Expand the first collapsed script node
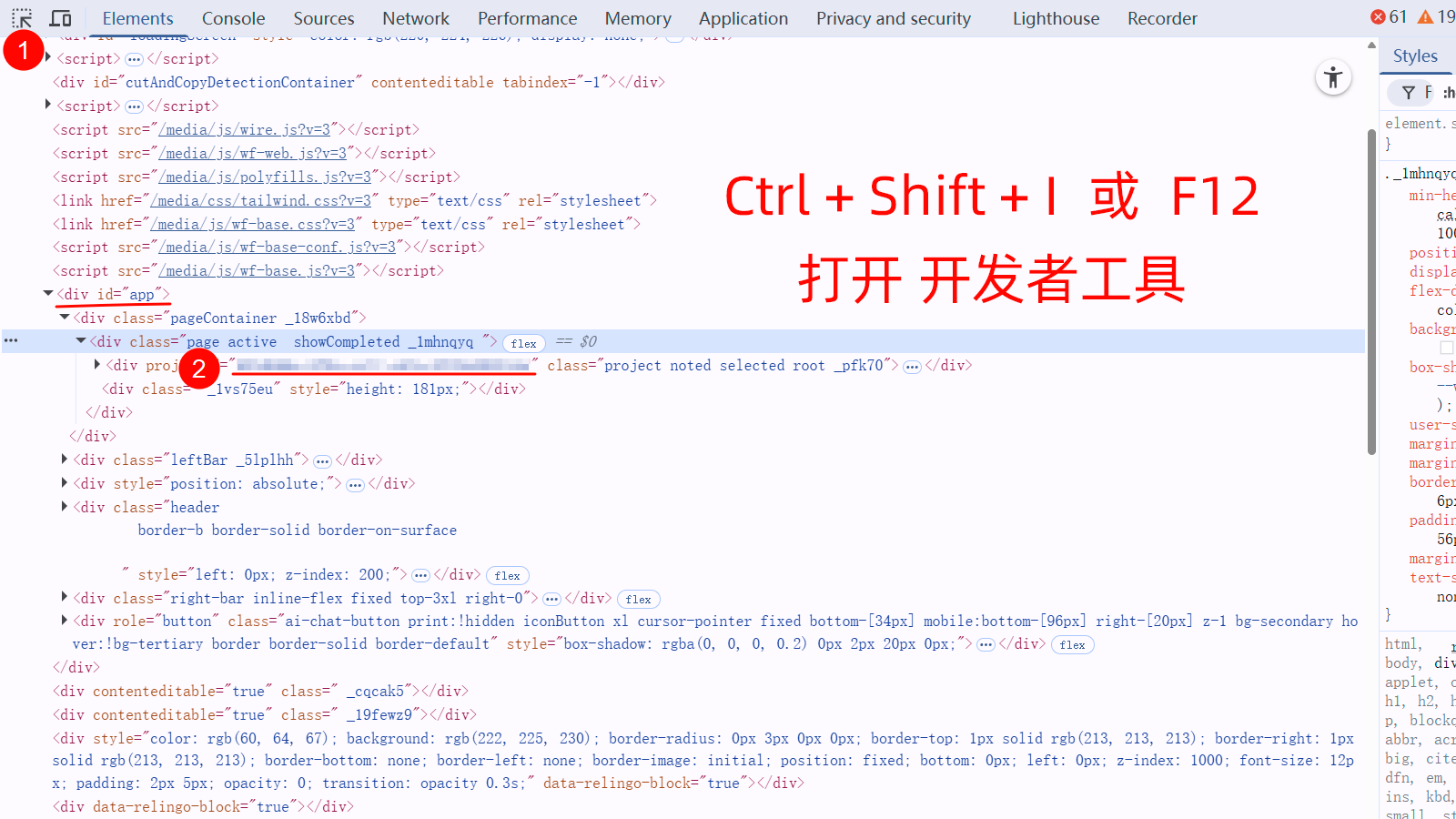The height and width of the screenshot is (819, 1456). tap(48, 58)
